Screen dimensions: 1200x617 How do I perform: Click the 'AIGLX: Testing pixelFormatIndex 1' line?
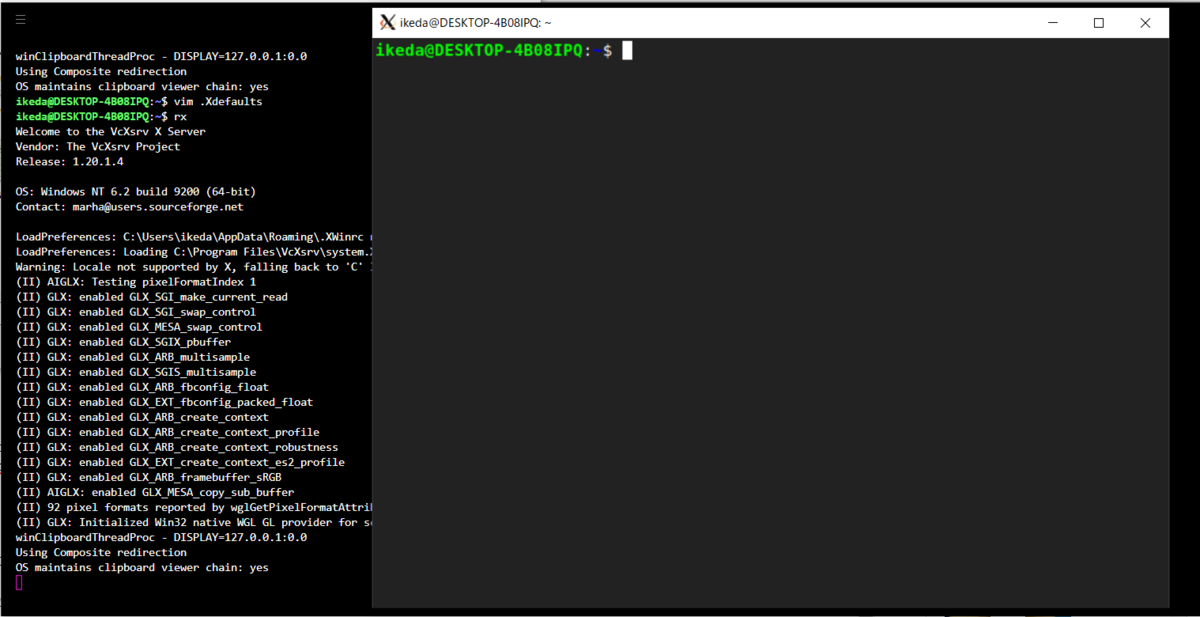point(136,282)
